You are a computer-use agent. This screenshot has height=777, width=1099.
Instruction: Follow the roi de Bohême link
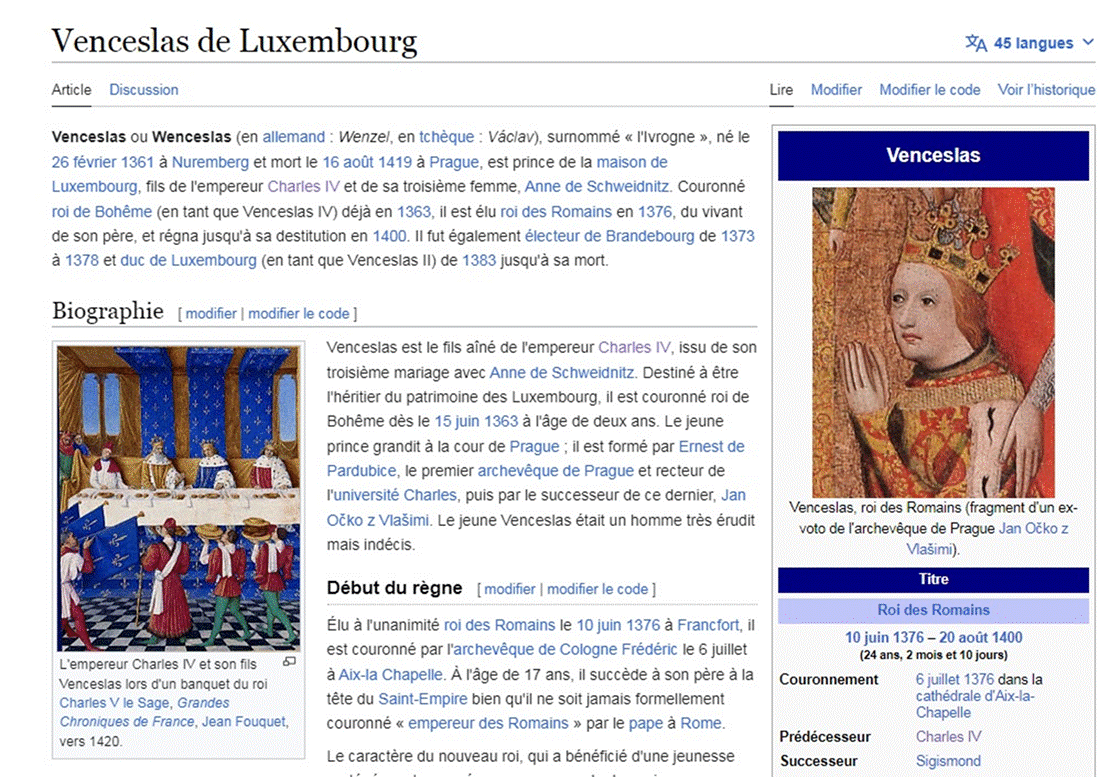click(x=102, y=212)
